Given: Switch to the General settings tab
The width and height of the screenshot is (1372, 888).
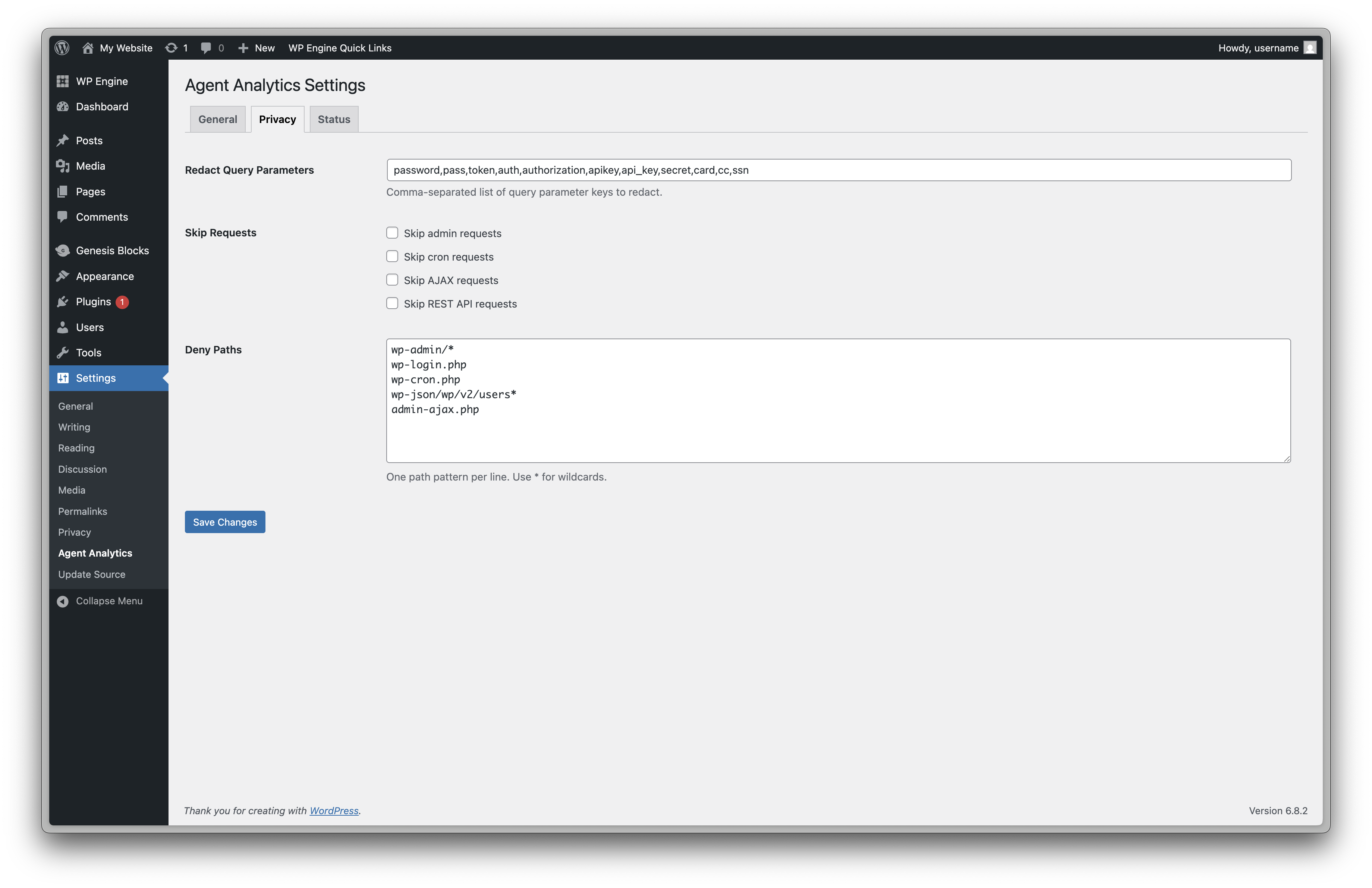Looking at the screenshot, I should 218,119.
